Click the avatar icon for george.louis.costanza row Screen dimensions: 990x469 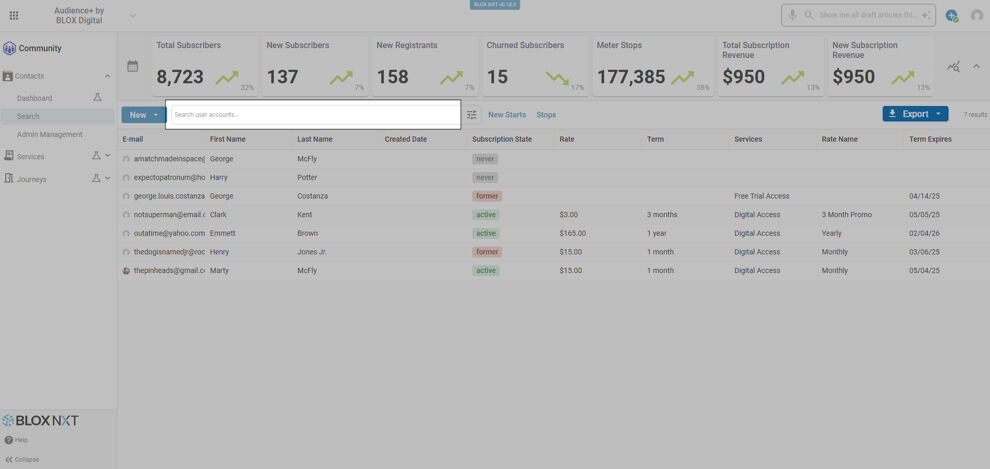126,196
